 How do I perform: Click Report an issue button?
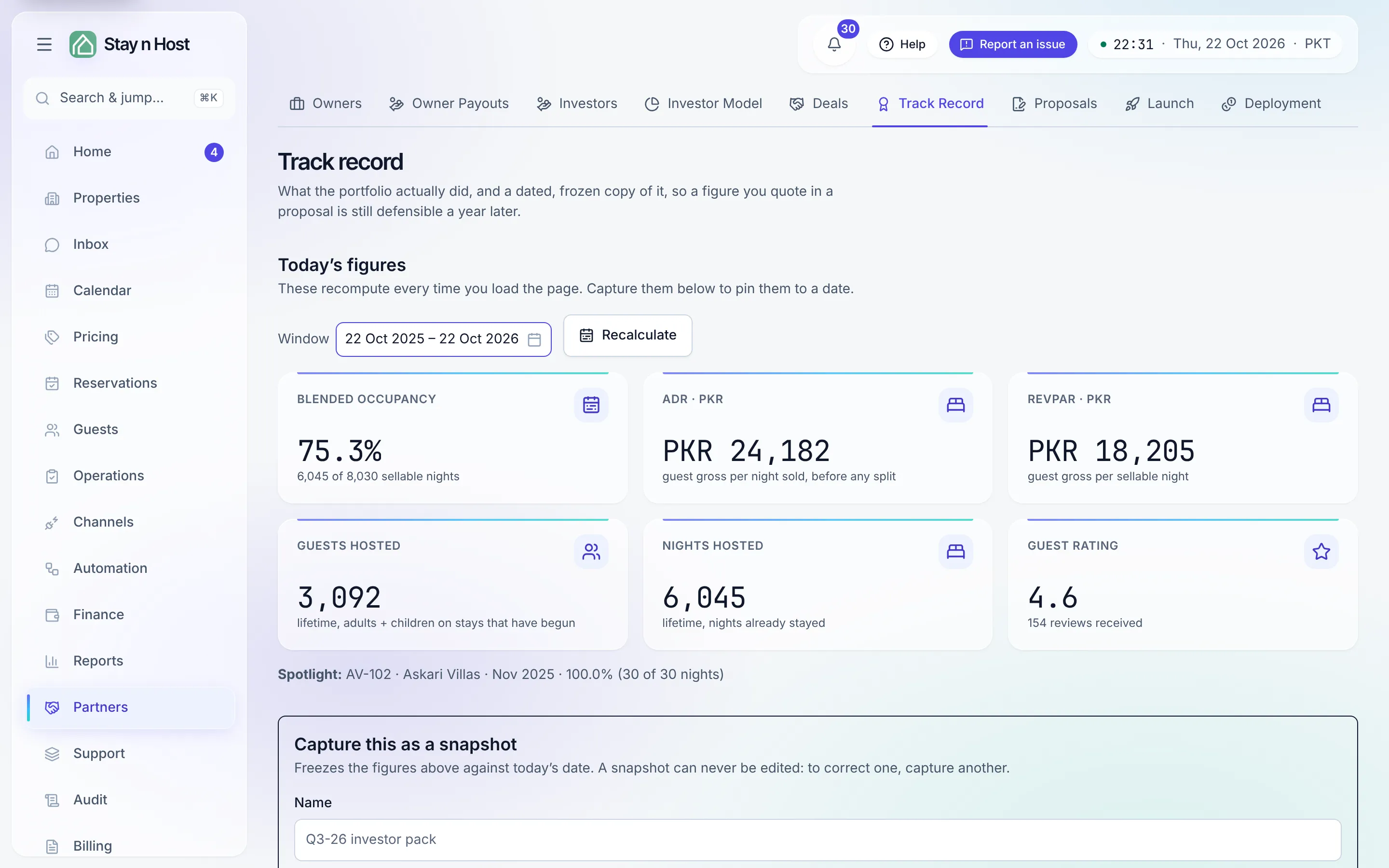[x=1012, y=44]
